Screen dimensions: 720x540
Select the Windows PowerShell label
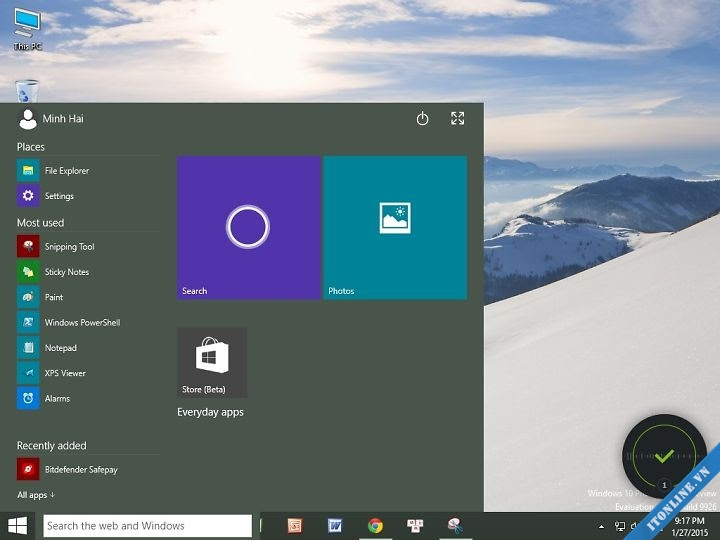tap(83, 322)
